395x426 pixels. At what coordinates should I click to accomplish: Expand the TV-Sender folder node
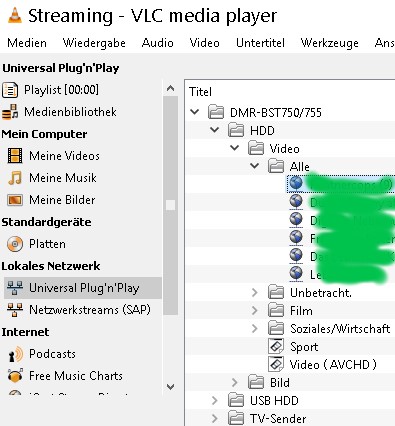coord(215,418)
